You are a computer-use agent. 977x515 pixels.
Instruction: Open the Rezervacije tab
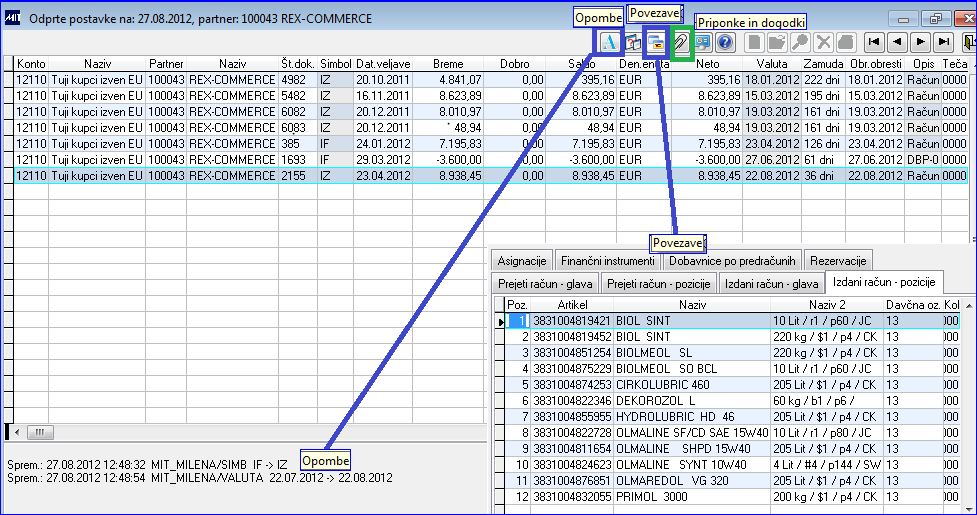(840, 260)
